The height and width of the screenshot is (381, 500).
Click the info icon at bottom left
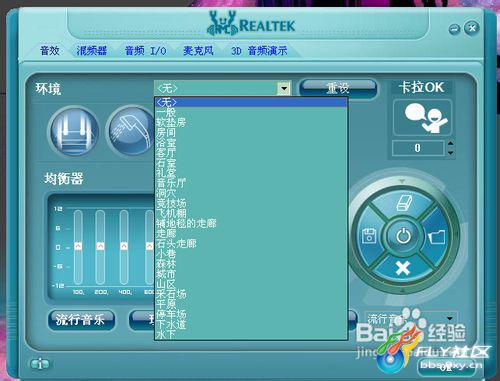coord(40,364)
